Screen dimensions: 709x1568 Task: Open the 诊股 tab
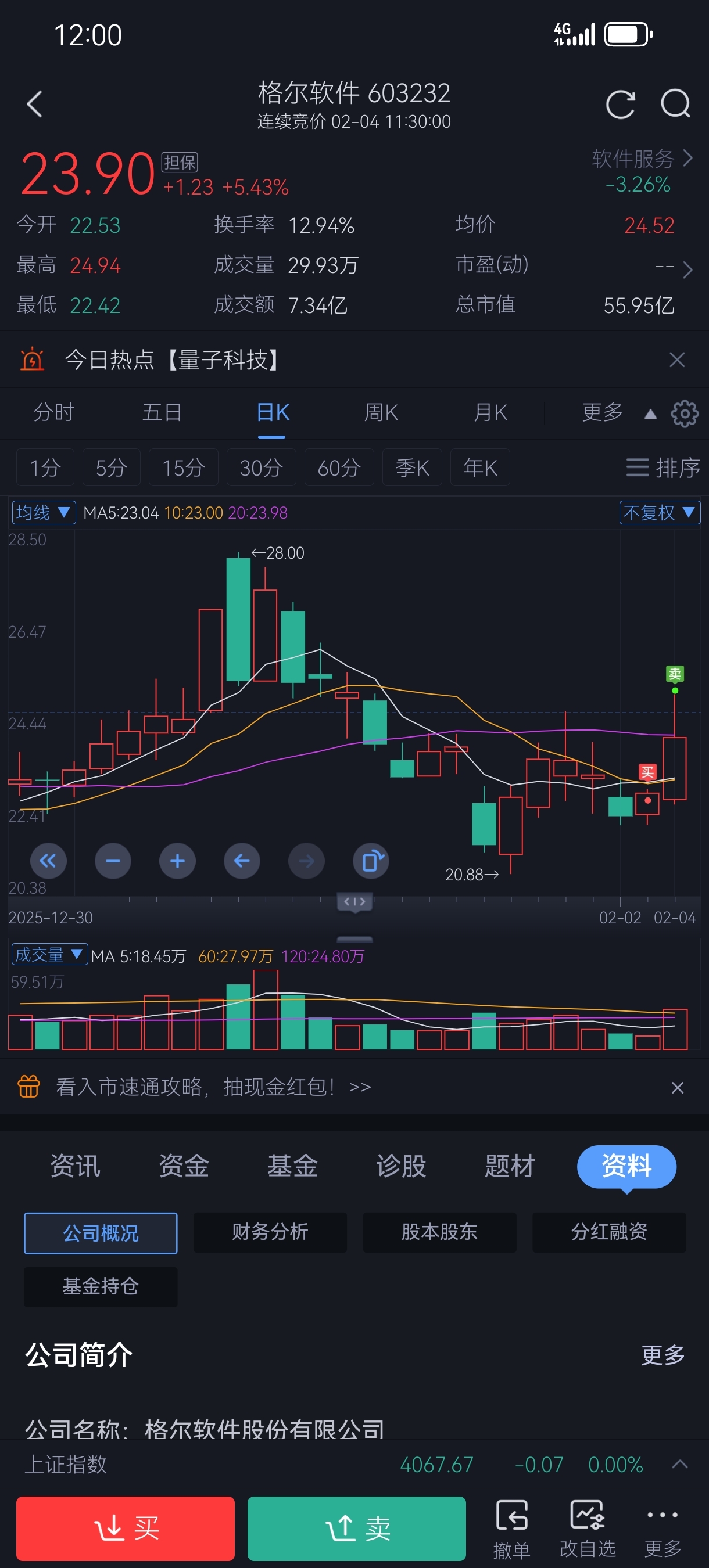pos(401,1166)
